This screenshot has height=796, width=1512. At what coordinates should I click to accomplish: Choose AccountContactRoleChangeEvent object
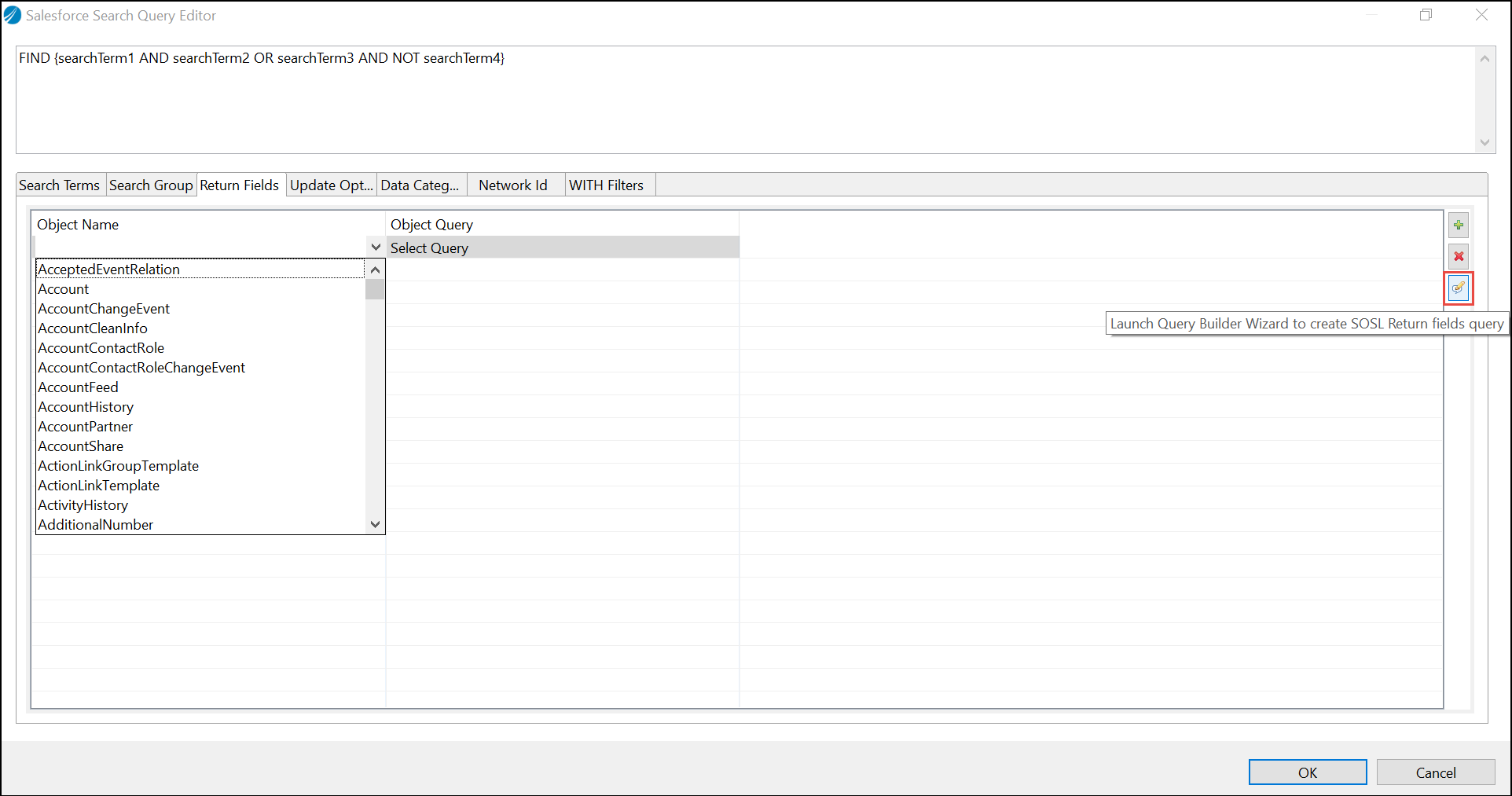coord(200,368)
